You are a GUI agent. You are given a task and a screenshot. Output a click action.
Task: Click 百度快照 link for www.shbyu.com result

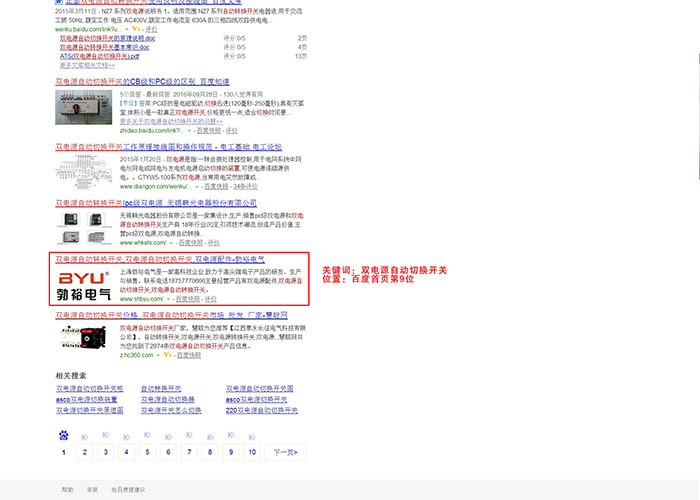[x=188, y=299]
